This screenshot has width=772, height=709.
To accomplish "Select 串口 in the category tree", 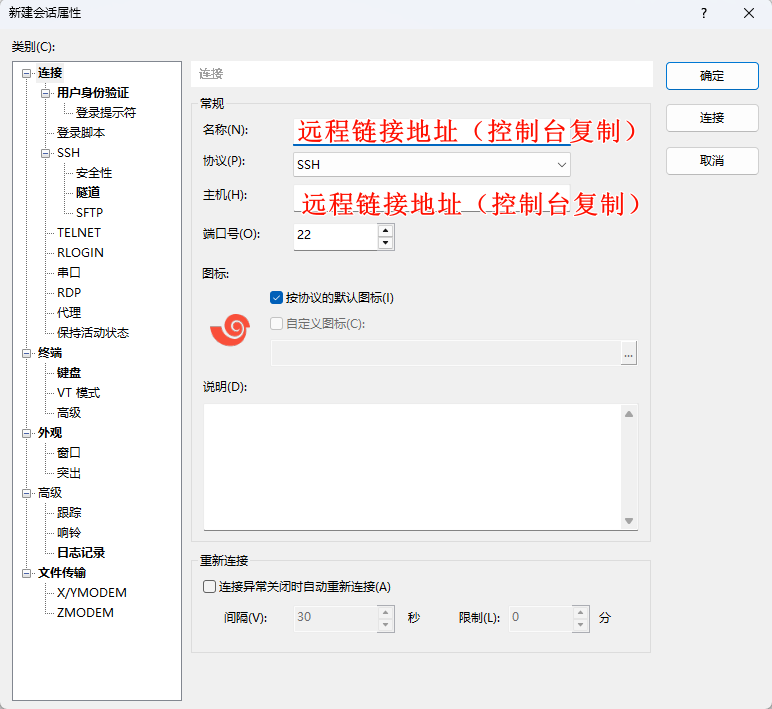I will 68,272.
